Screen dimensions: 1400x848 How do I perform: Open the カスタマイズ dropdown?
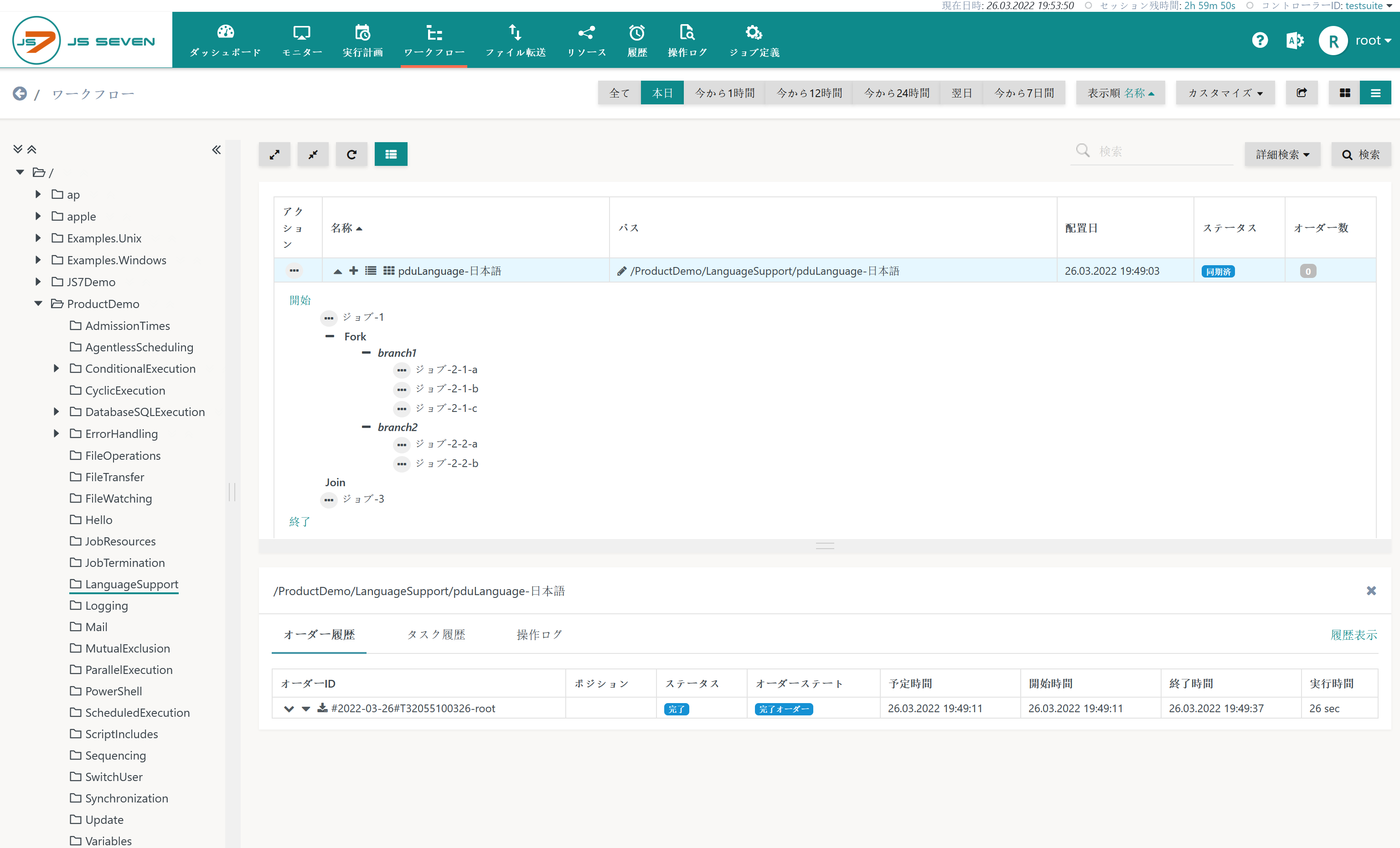coord(1225,93)
